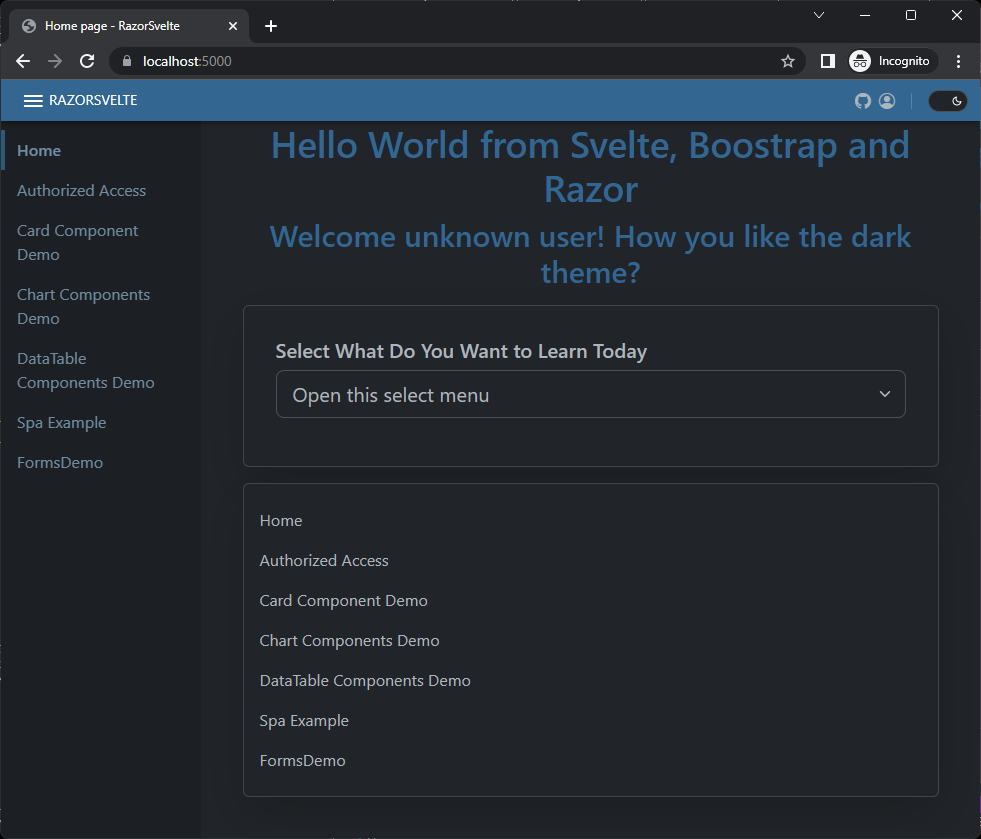981x839 pixels.
Task: Open the tab search chevron
Action: click(x=818, y=15)
